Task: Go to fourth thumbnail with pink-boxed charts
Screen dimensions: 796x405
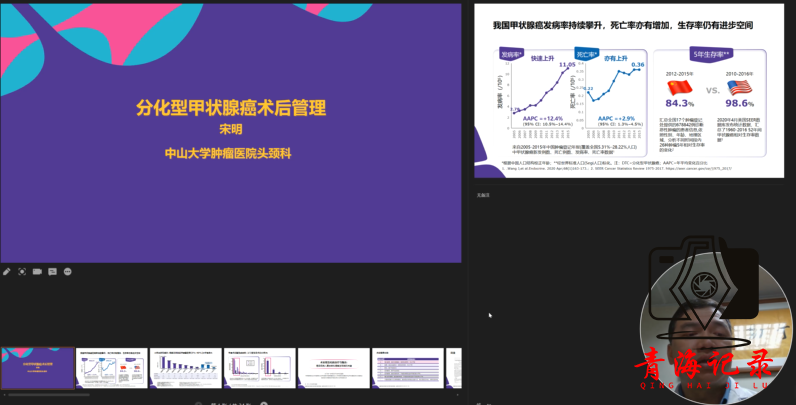Action: (x=259, y=368)
